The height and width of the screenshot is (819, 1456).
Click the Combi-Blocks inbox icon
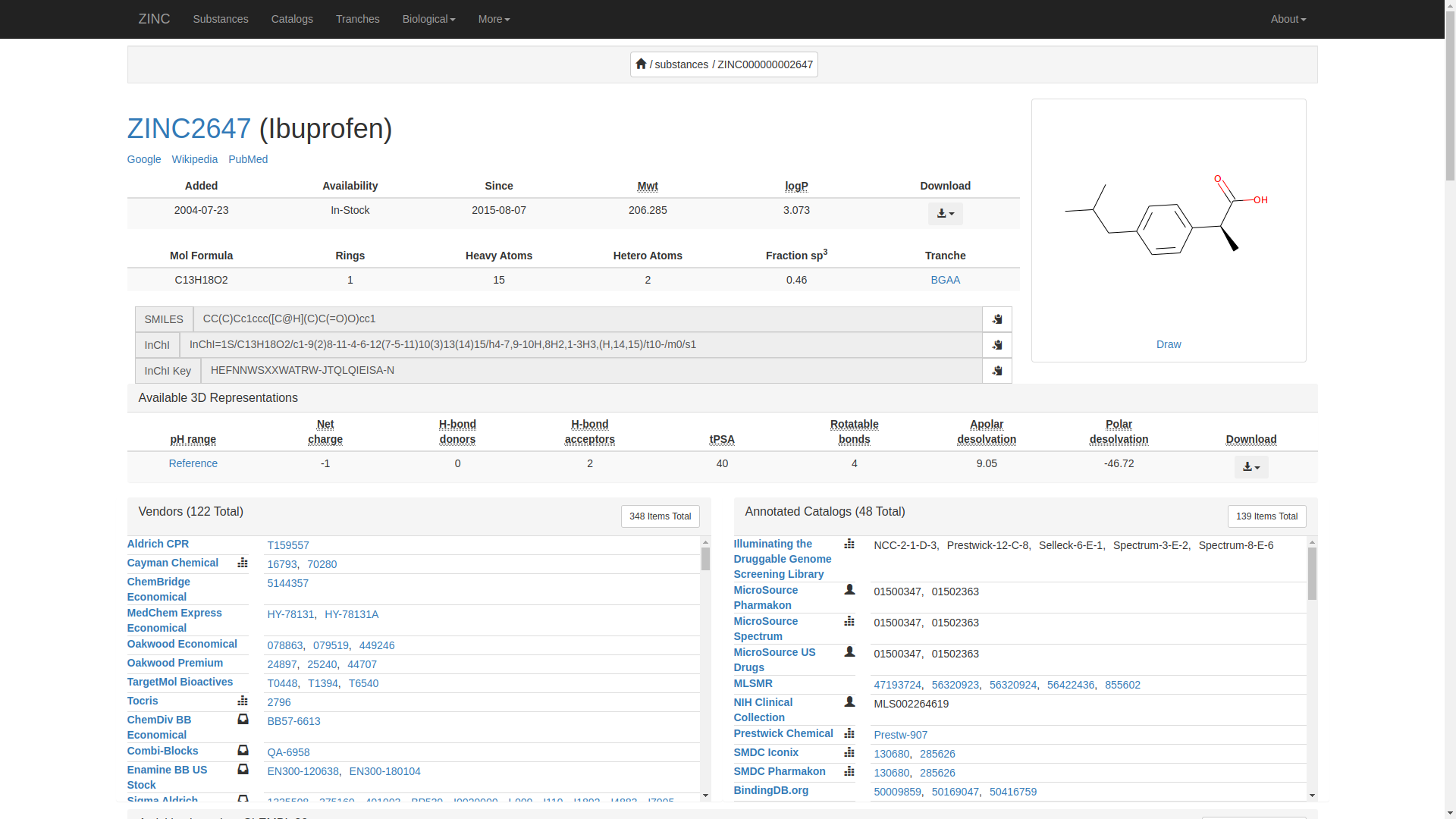pyautogui.click(x=243, y=751)
